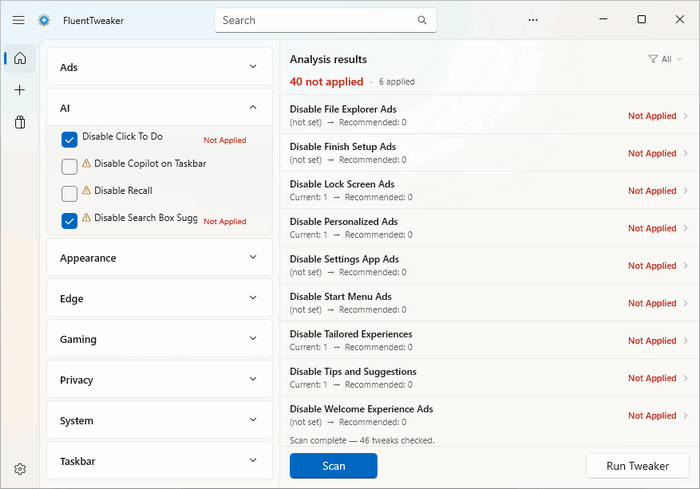Expand the Taskbar category
This screenshot has width=700, height=489.
click(159, 461)
